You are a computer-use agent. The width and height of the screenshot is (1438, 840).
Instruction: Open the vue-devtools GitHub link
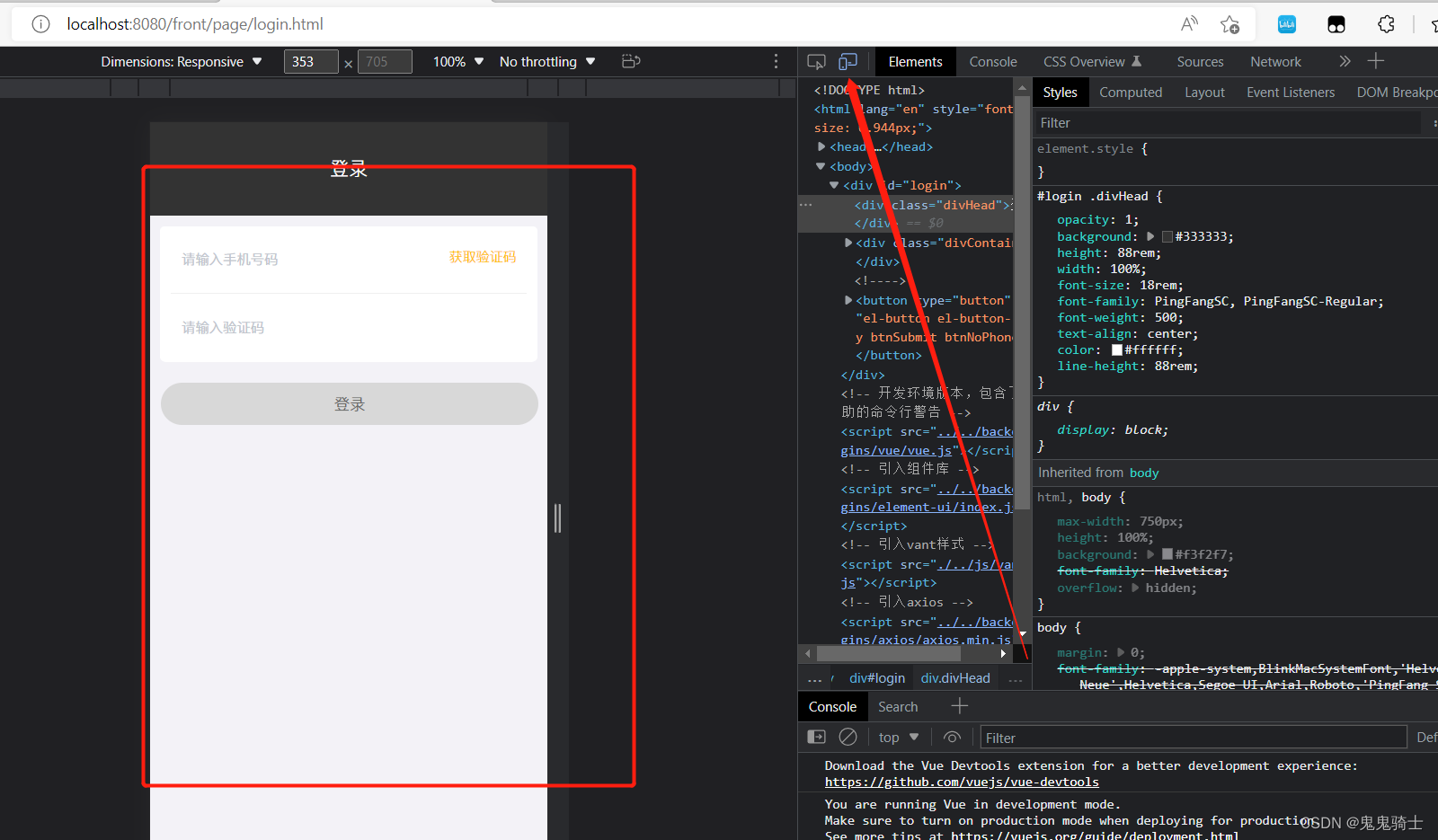(962, 782)
